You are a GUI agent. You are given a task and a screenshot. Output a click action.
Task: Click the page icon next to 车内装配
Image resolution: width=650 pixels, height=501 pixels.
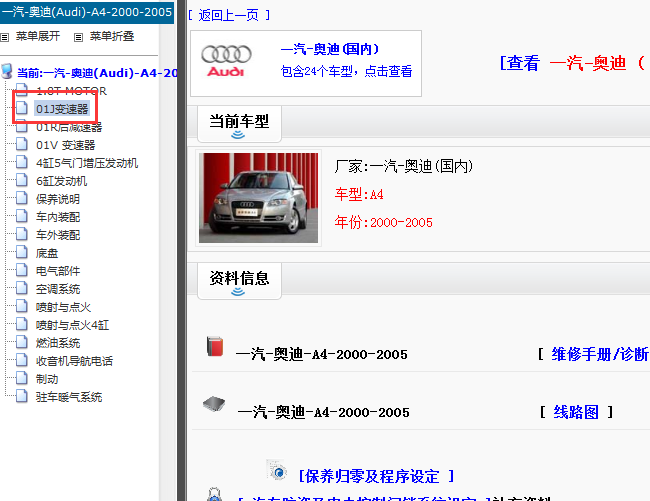pos(22,216)
